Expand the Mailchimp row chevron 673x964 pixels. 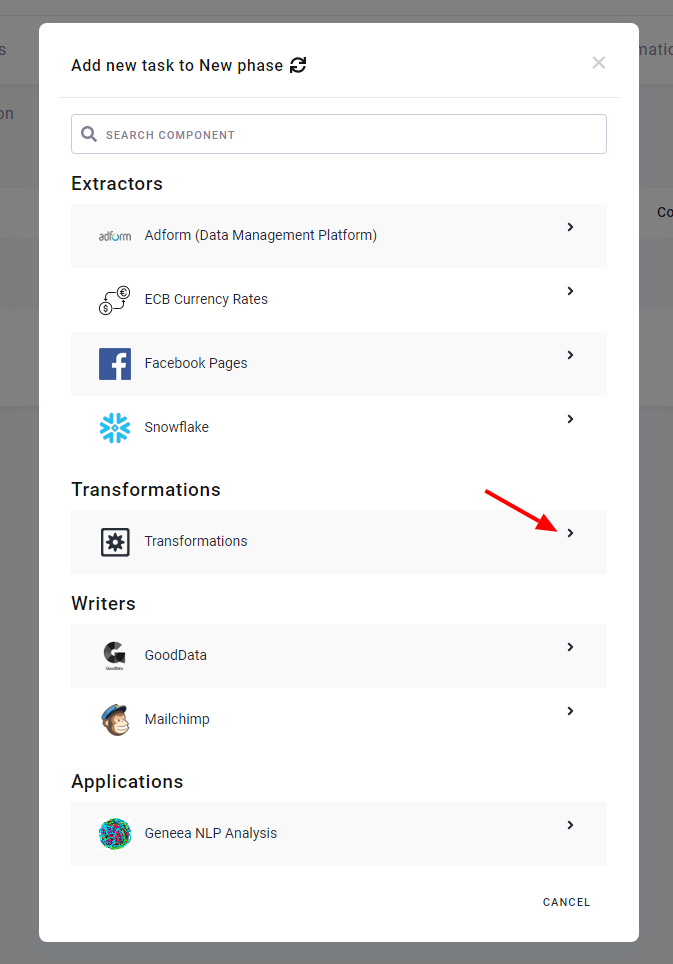570,711
